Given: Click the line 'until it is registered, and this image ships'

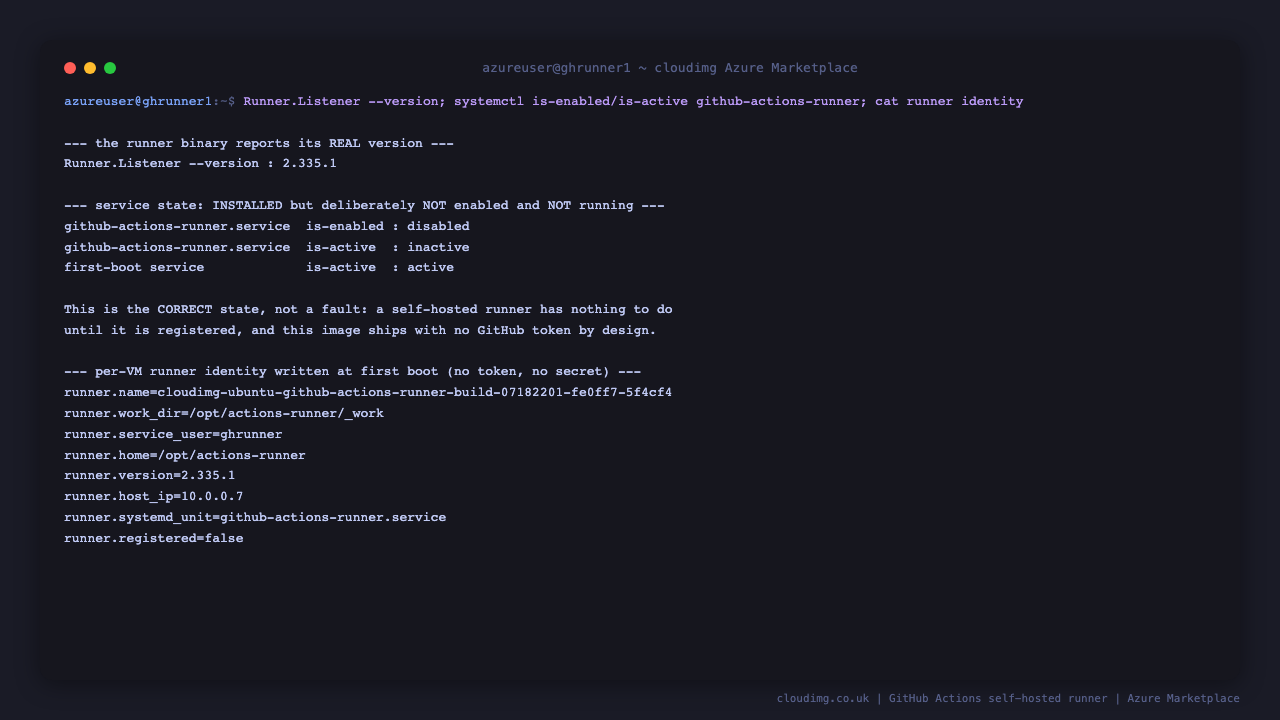Looking at the screenshot, I should pos(360,330).
